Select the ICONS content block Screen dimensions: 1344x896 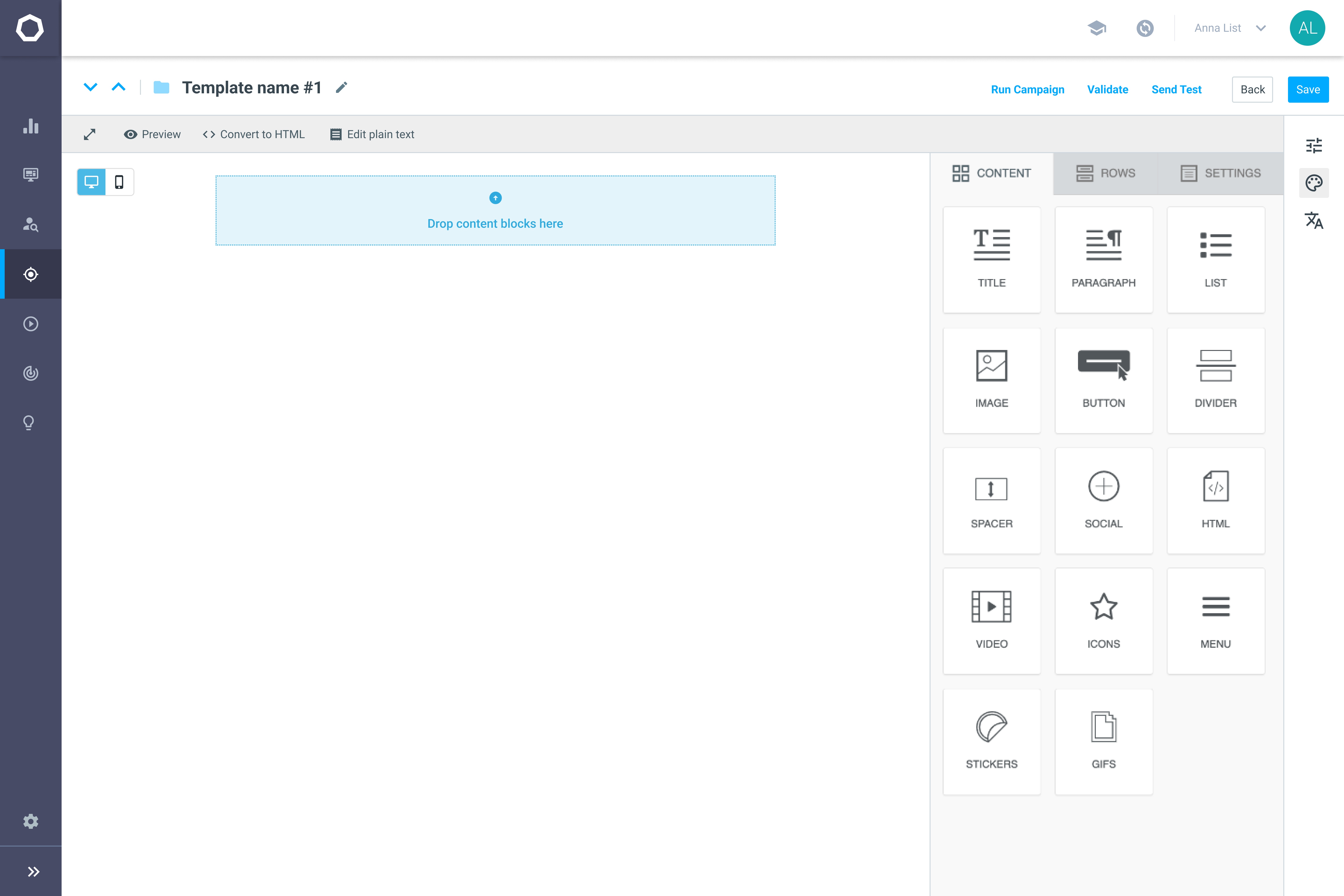coord(1103,621)
